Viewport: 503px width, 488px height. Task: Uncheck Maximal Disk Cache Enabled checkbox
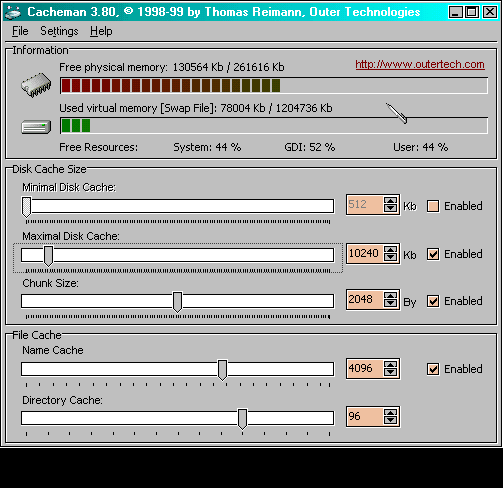click(x=433, y=254)
